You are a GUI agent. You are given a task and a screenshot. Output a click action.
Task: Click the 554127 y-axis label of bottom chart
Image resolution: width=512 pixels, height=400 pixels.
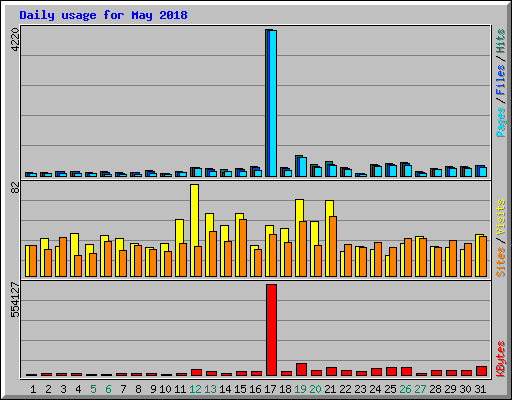(15, 300)
